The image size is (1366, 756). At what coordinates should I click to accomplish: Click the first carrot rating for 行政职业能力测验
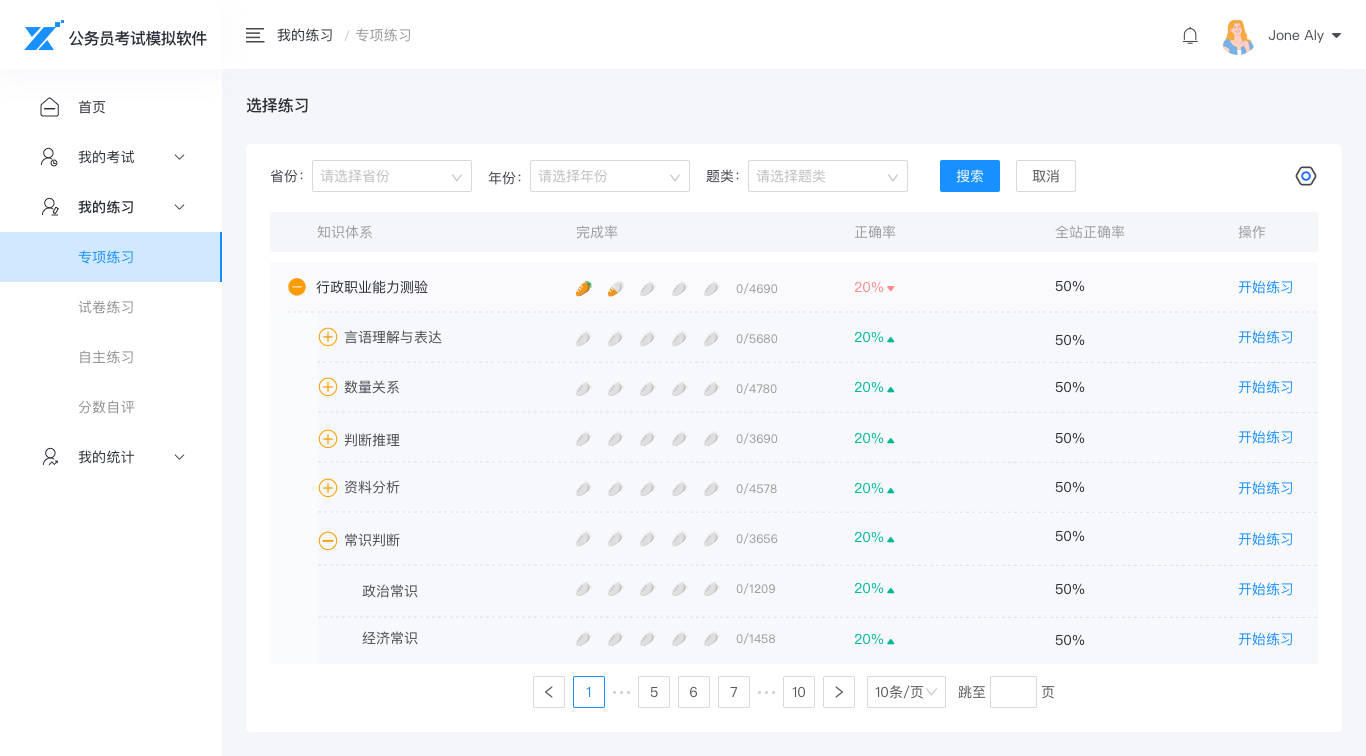pos(584,288)
